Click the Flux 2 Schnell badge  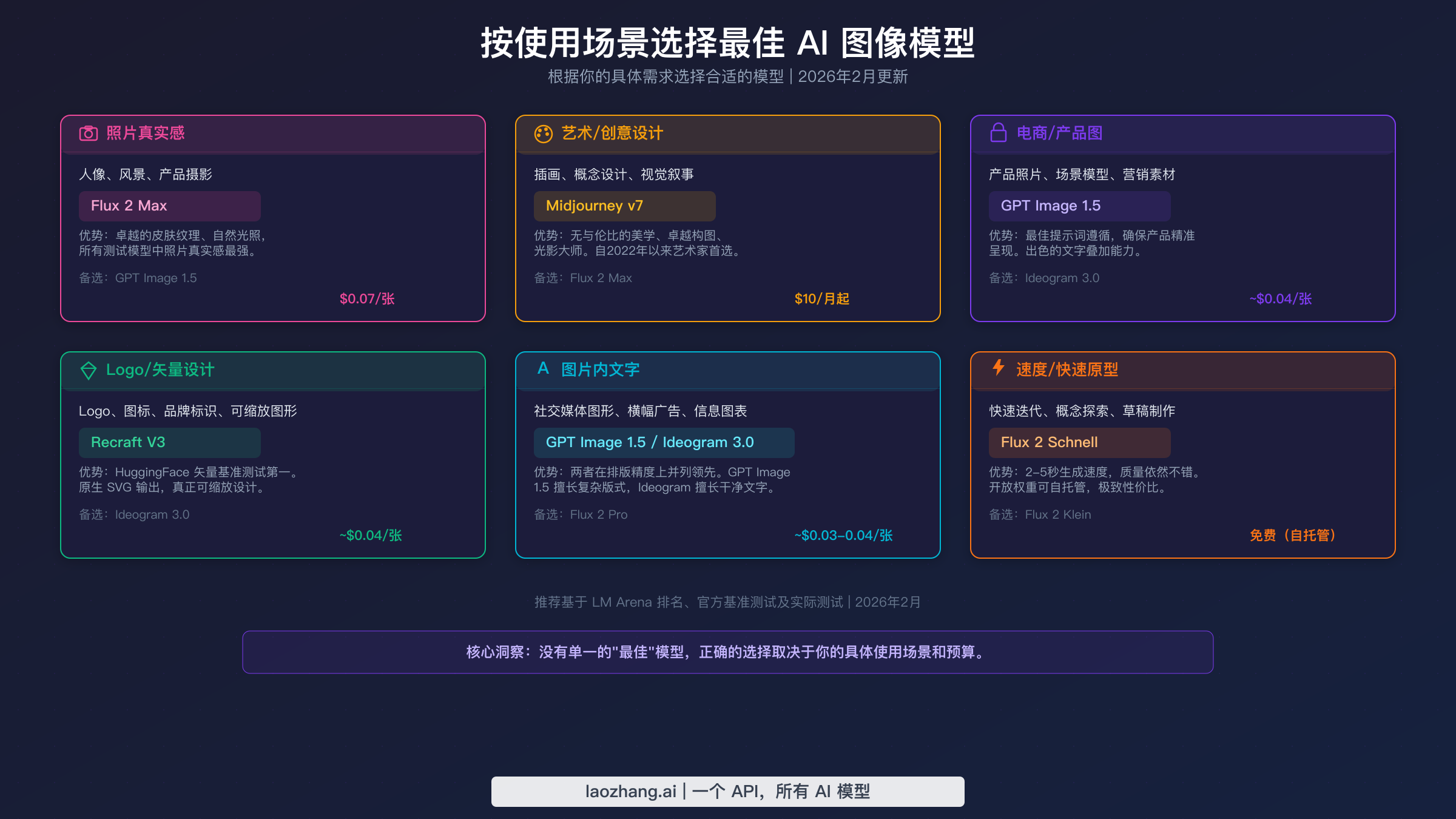(1079, 442)
